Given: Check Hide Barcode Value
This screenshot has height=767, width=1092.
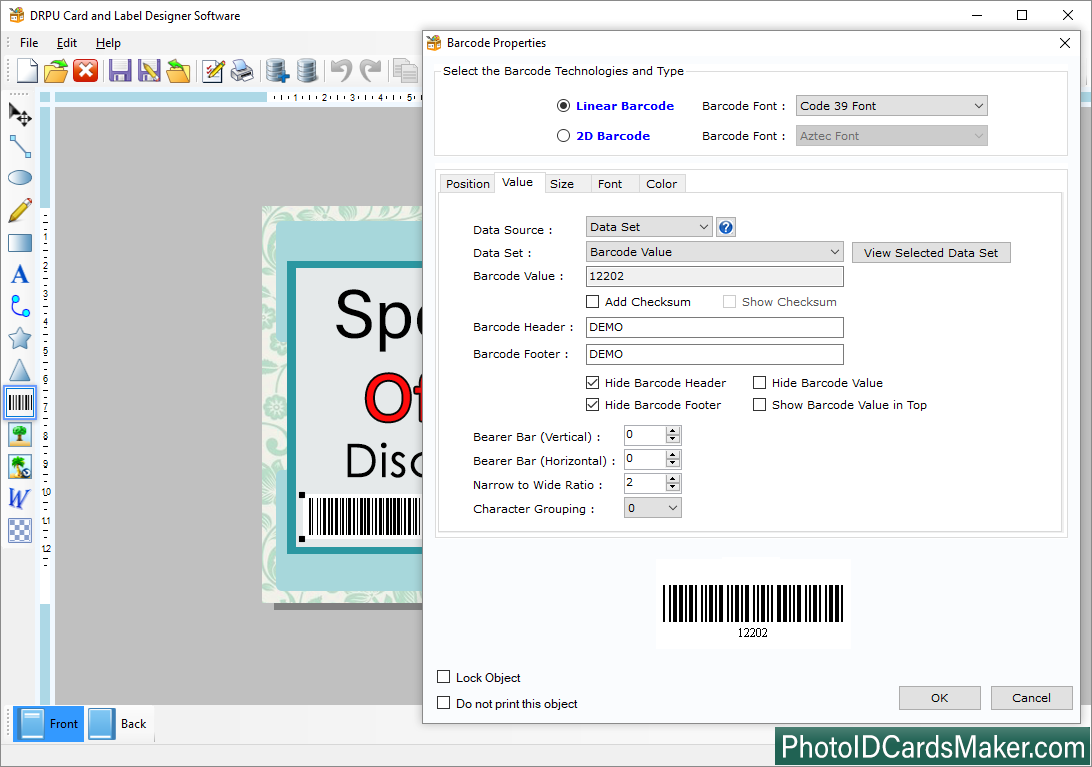Looking at the screenshot, I should click(760, 382).
